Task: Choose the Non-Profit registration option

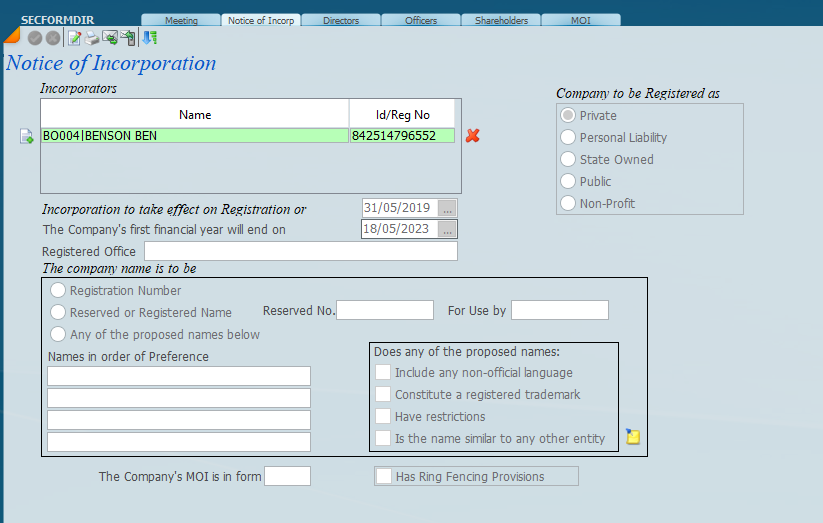Action: (568, 203)
